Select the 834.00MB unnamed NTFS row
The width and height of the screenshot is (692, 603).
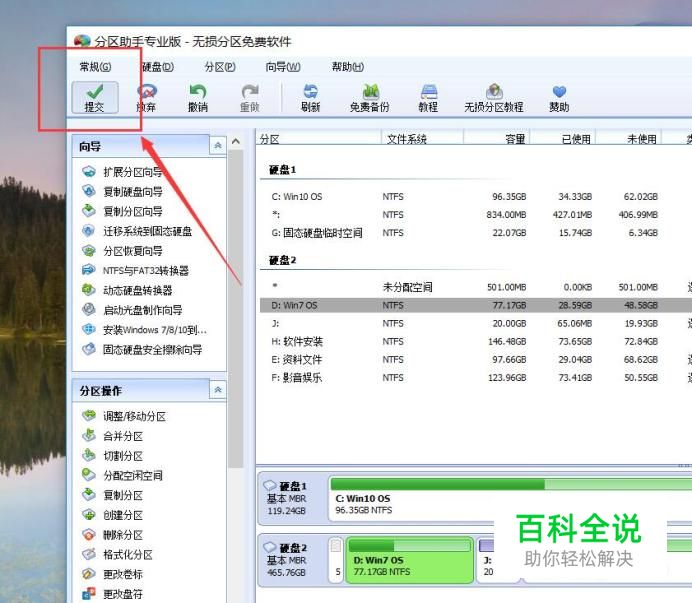(x=476, y=215)
